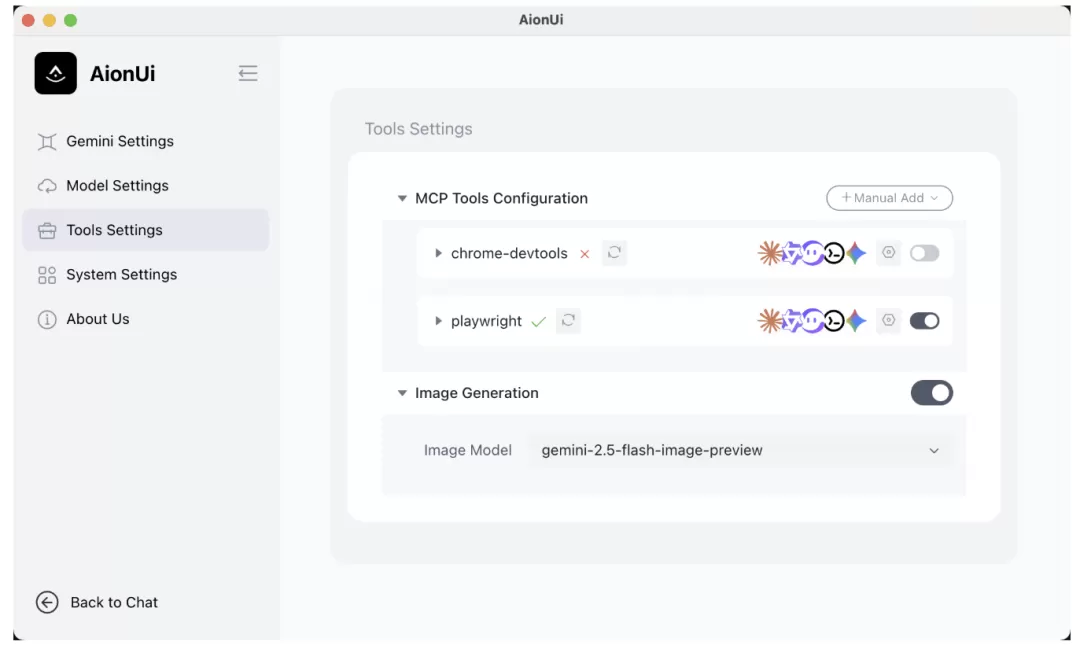
Task: Disable the playwright toggle switch
Action: 924,320
